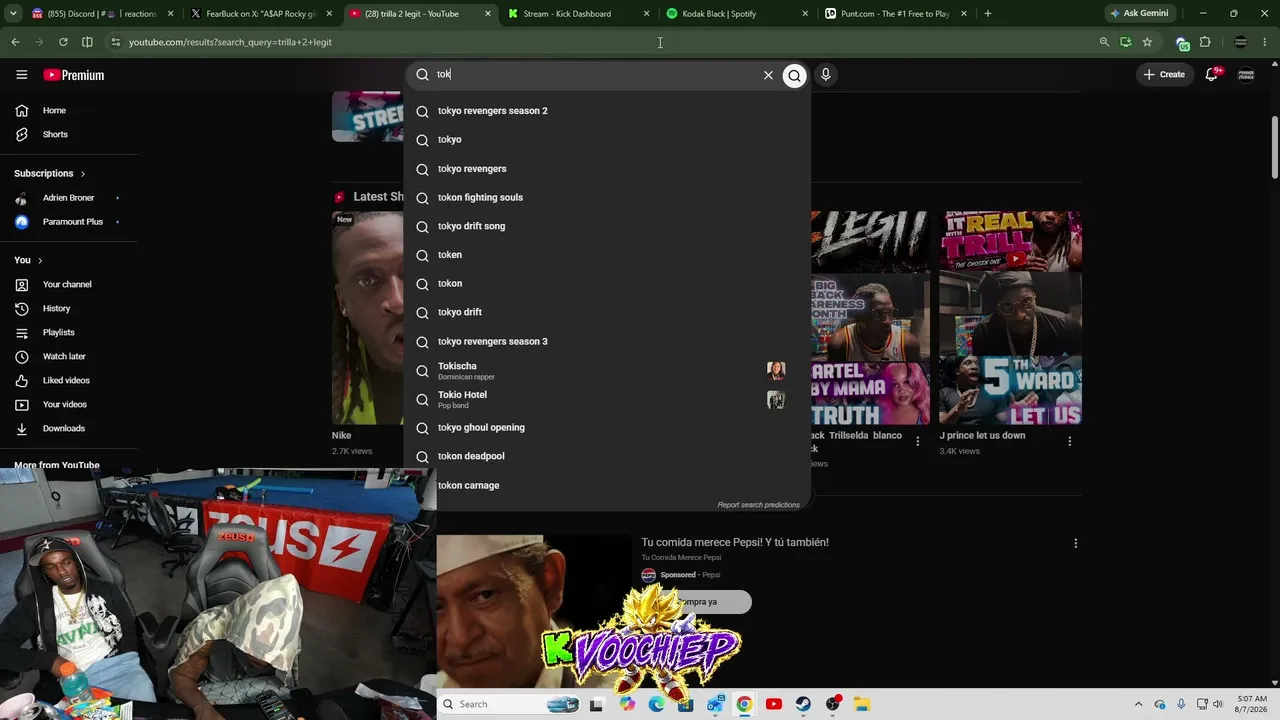
Task: Select suggestion 'tokyo revengers season 2'
Action: click(607, 111)
